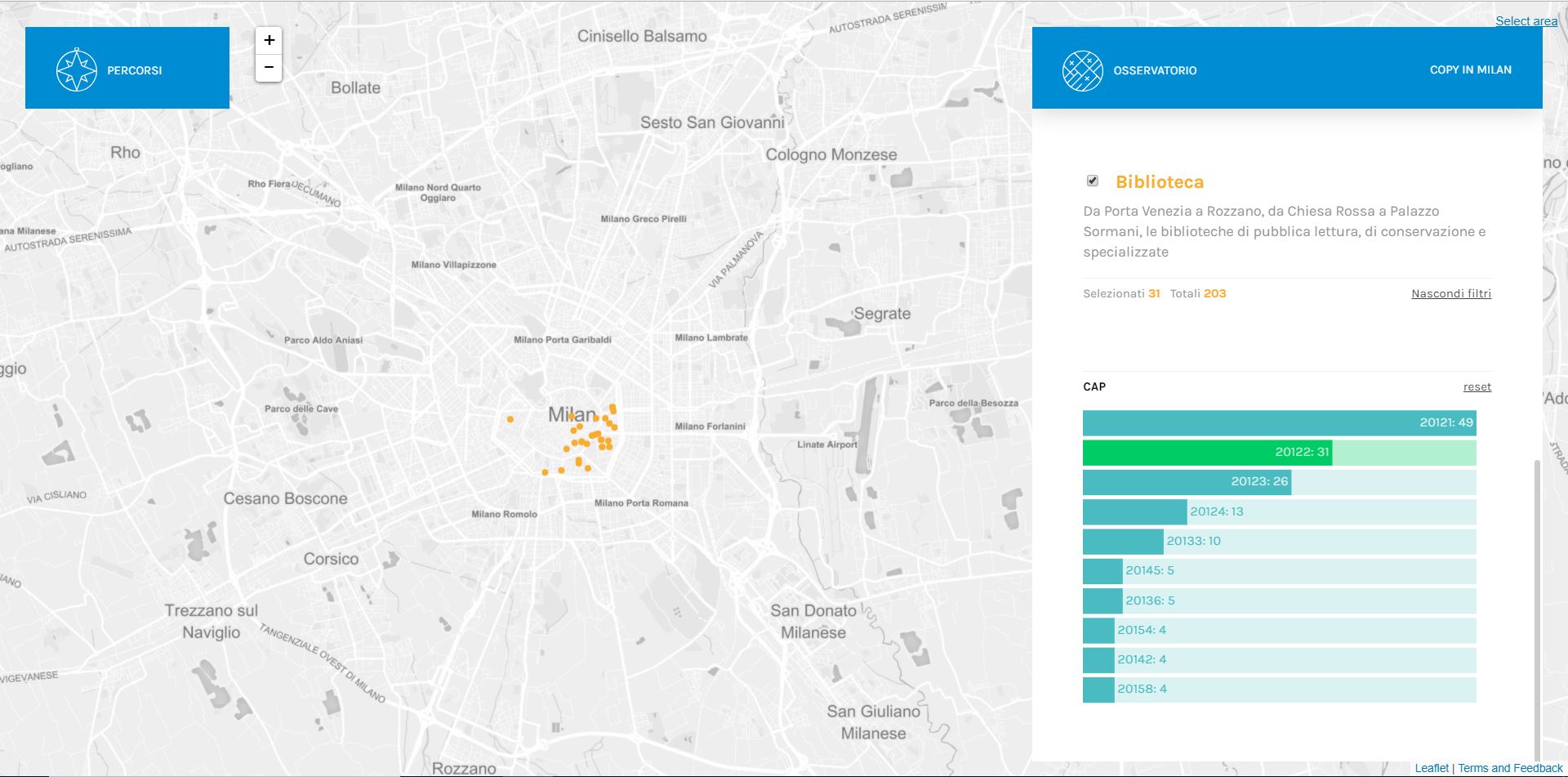Click the Cologno Monzese label
Screen dimensions: 1568x777
pyautogui.click(x=831, y=154)
